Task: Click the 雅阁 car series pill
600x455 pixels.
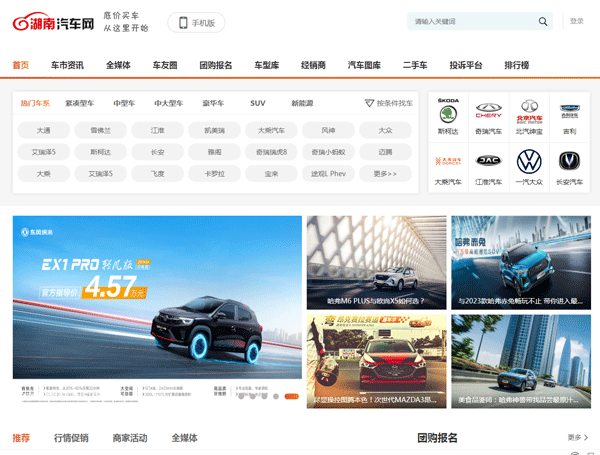Action: click(x=215, y=152)
